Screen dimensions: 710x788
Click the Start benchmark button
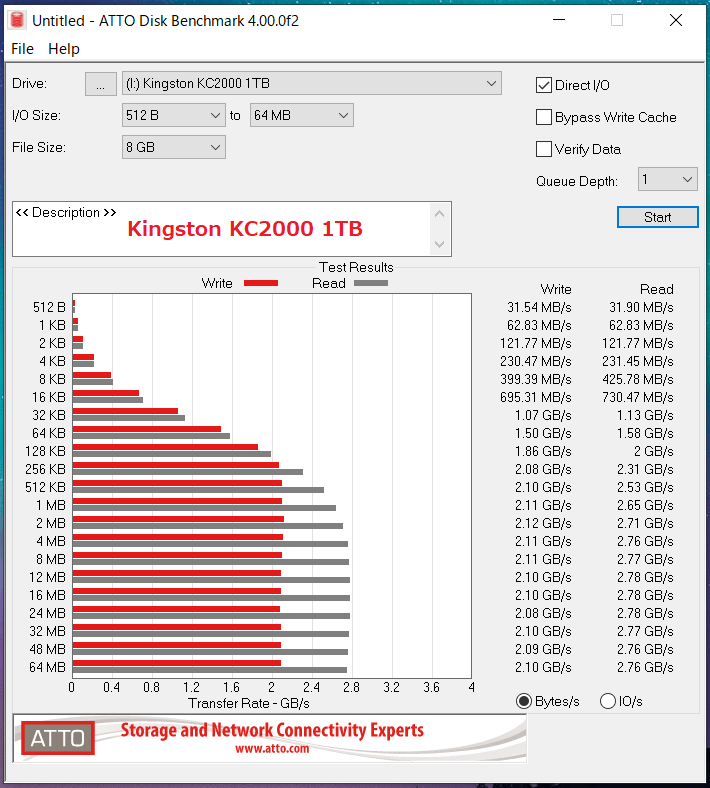tap(657, 217)
